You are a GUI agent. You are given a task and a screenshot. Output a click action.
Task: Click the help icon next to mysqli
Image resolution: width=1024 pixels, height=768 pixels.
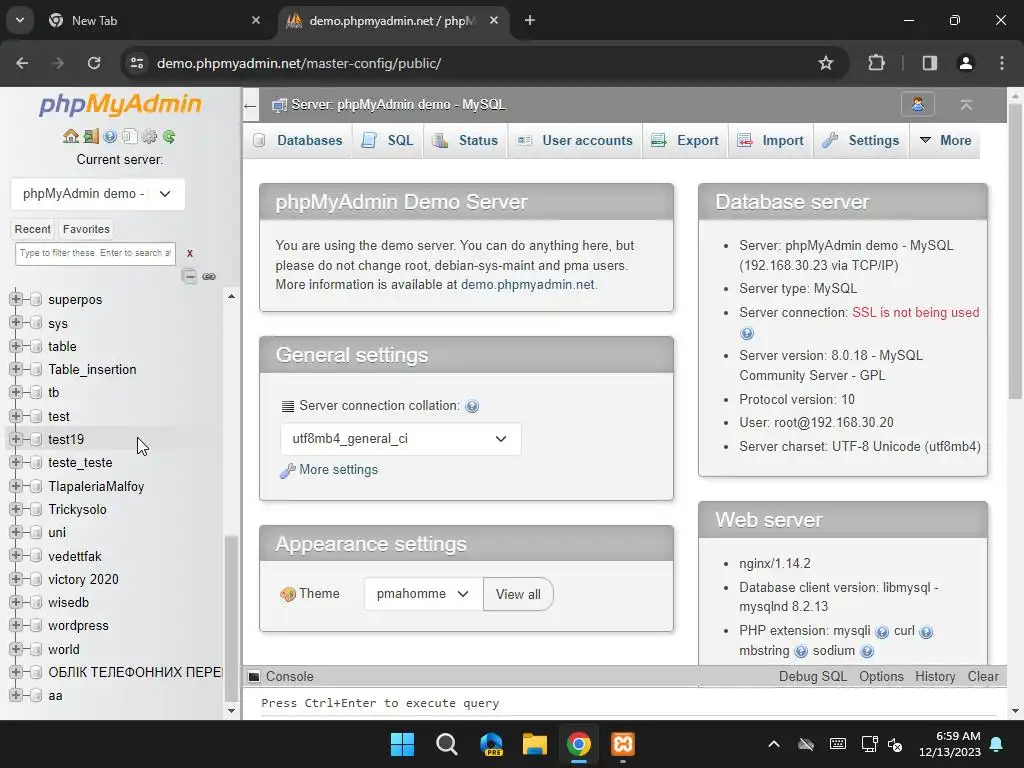882,632
